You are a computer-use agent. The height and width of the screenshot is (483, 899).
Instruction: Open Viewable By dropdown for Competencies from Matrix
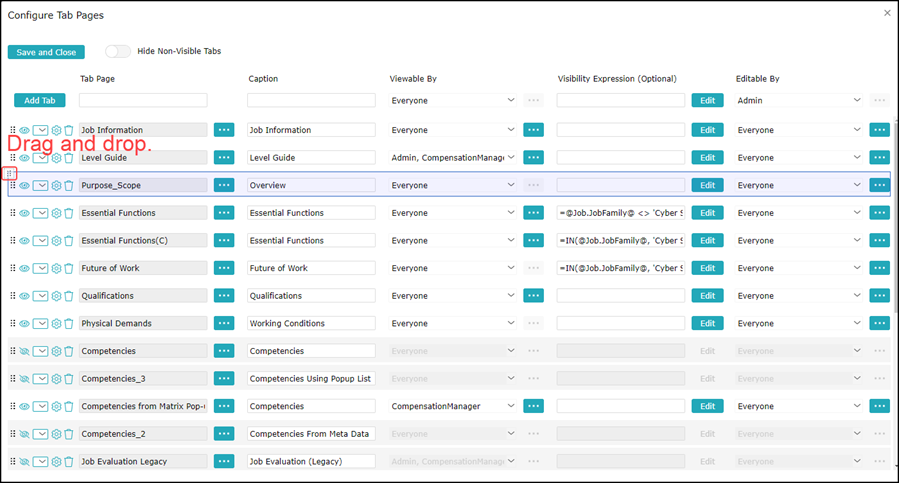click(x=511, y=406)
